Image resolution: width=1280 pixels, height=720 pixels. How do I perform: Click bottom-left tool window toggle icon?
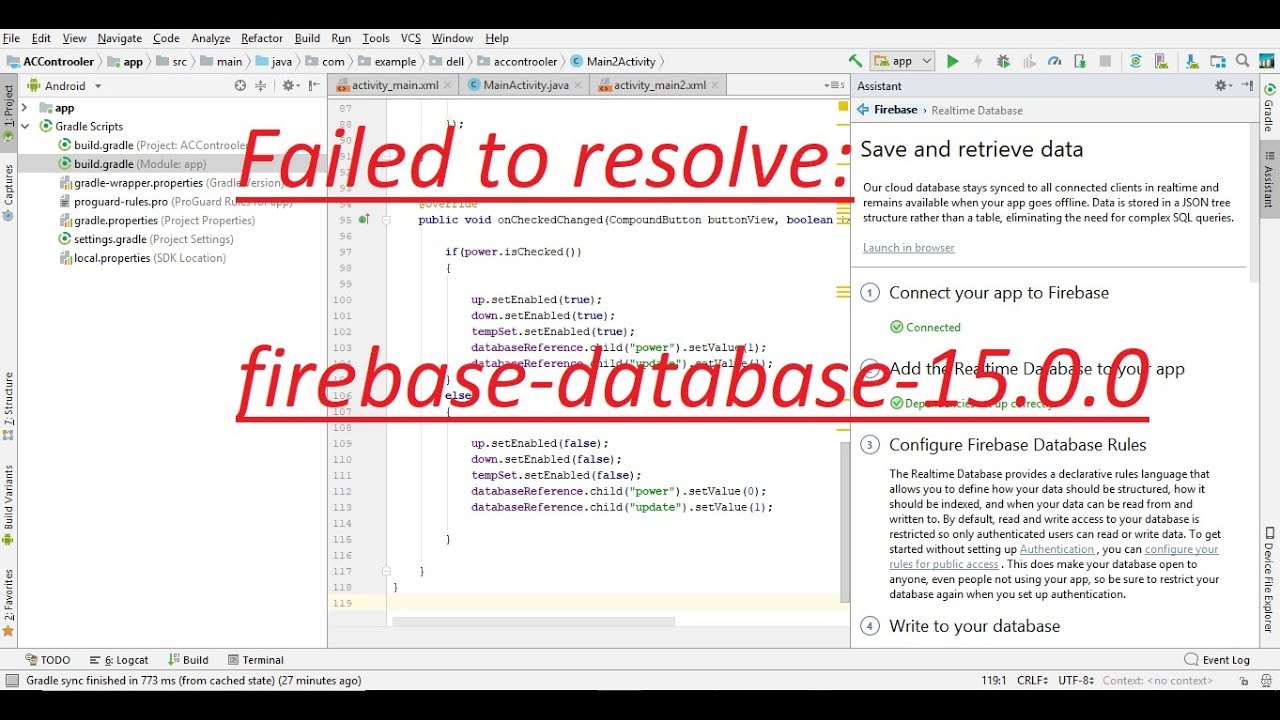(x=11, y=680)
